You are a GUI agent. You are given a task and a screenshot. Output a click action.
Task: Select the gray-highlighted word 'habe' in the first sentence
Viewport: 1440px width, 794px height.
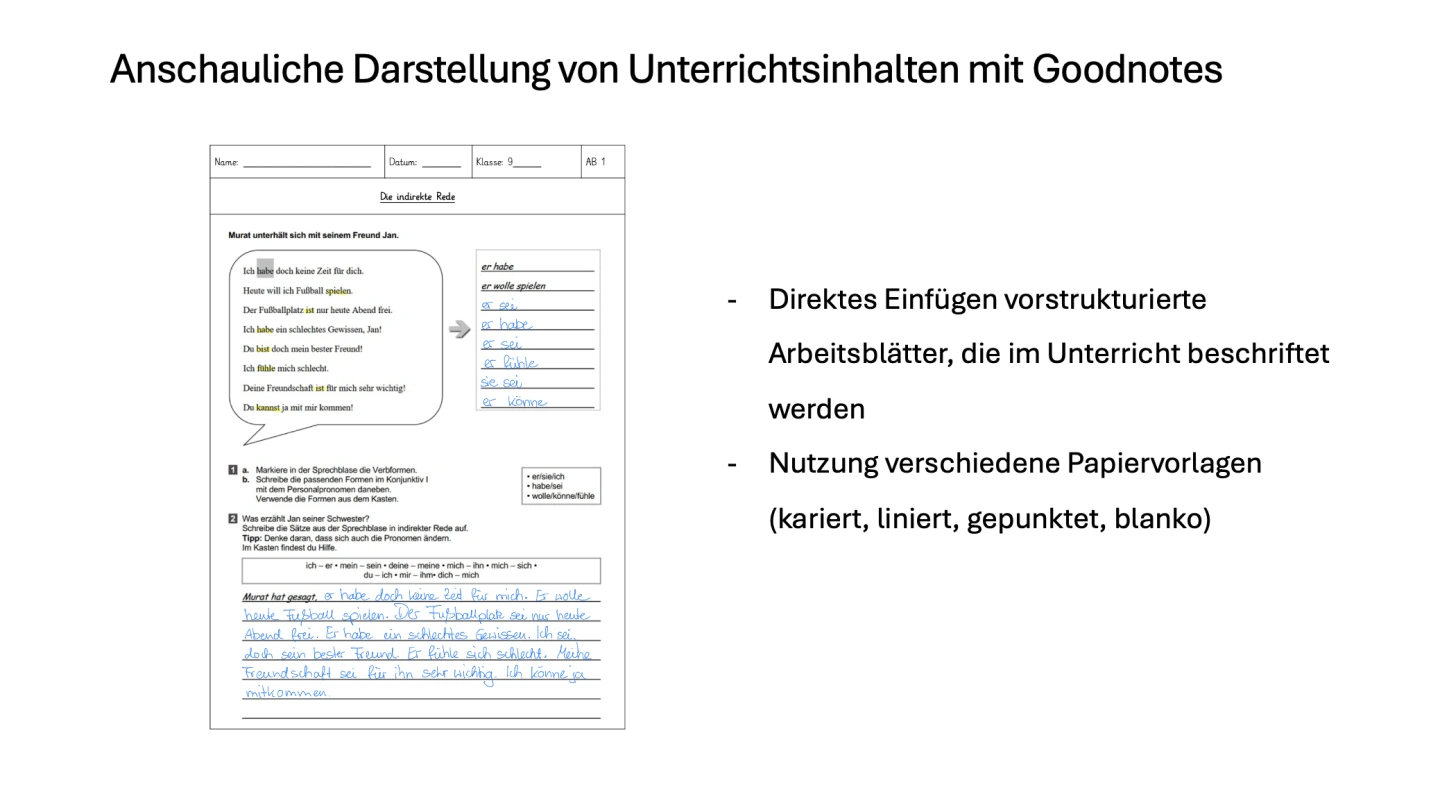[x=265, y=270]
